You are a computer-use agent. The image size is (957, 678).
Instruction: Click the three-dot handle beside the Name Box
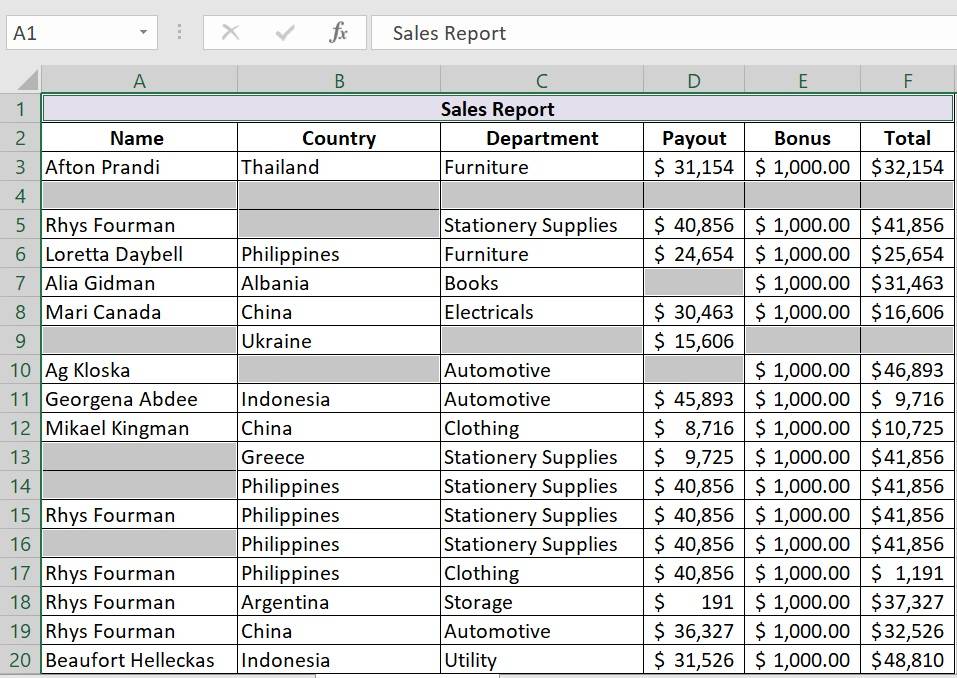click(x=179, y=33)
